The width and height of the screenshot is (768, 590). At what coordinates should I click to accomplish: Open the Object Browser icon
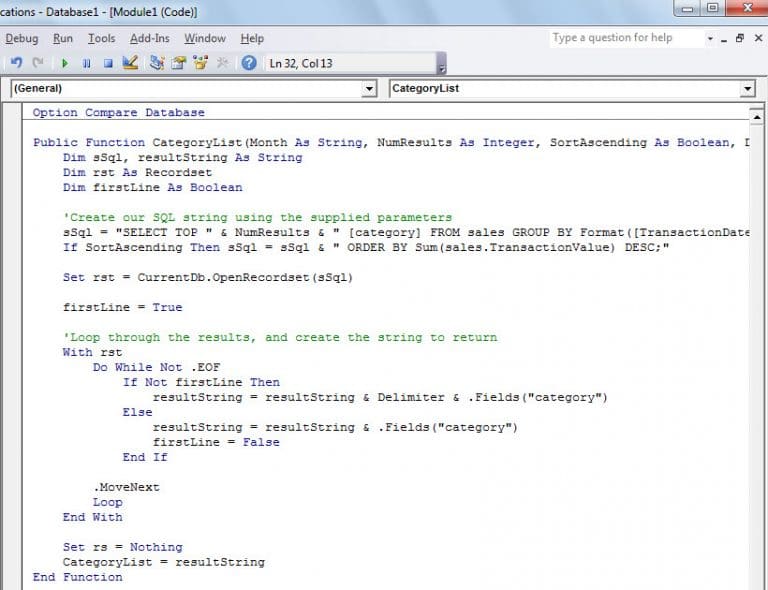coord(200,63)
